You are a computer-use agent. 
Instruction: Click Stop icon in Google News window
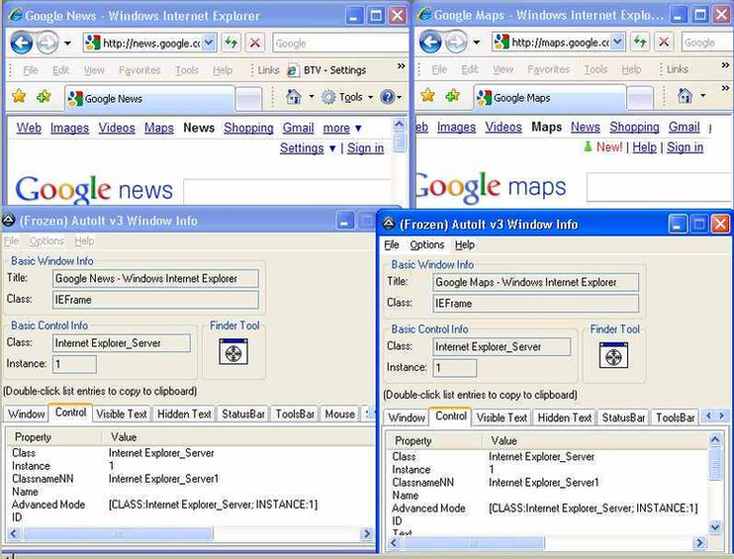[255, 43]
